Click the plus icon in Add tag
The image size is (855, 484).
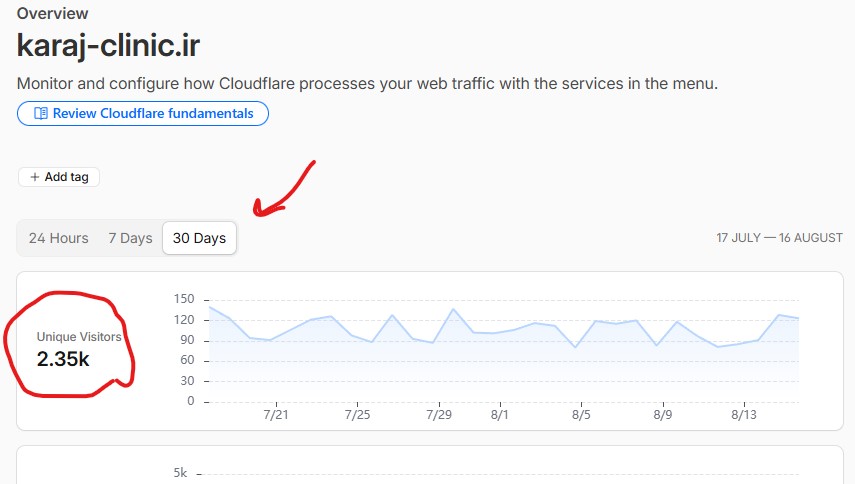35,177
